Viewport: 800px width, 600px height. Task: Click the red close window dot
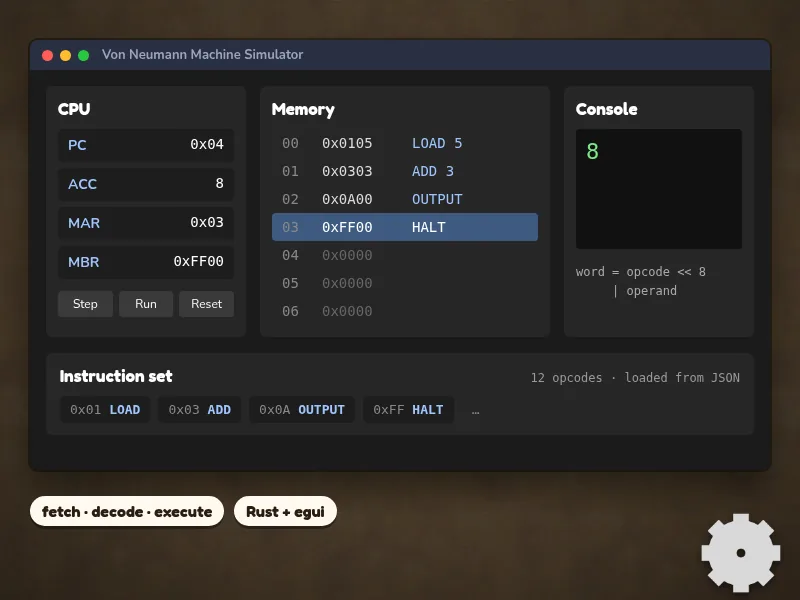pos(47,55)
